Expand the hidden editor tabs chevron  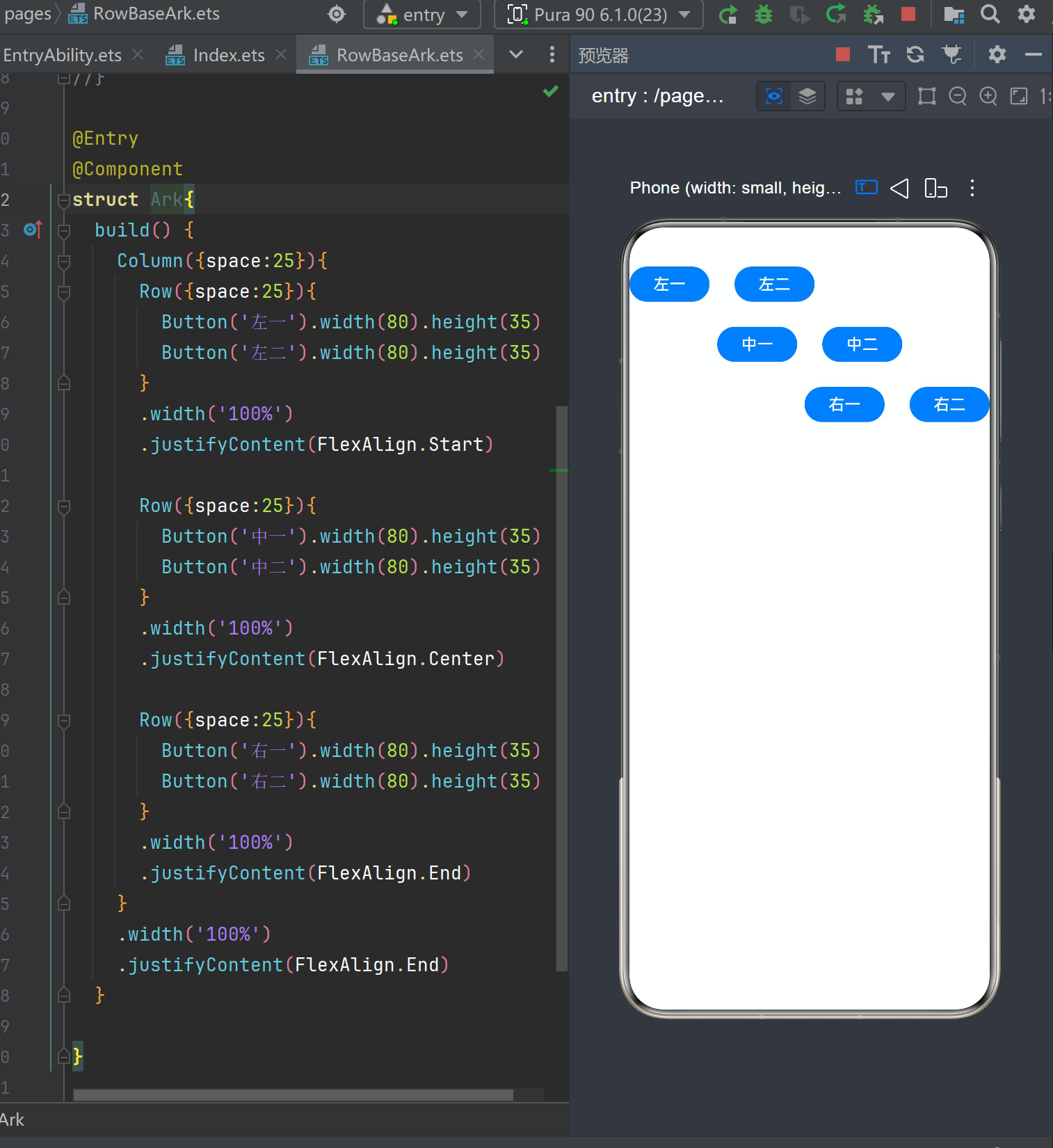tap(516, 54)
